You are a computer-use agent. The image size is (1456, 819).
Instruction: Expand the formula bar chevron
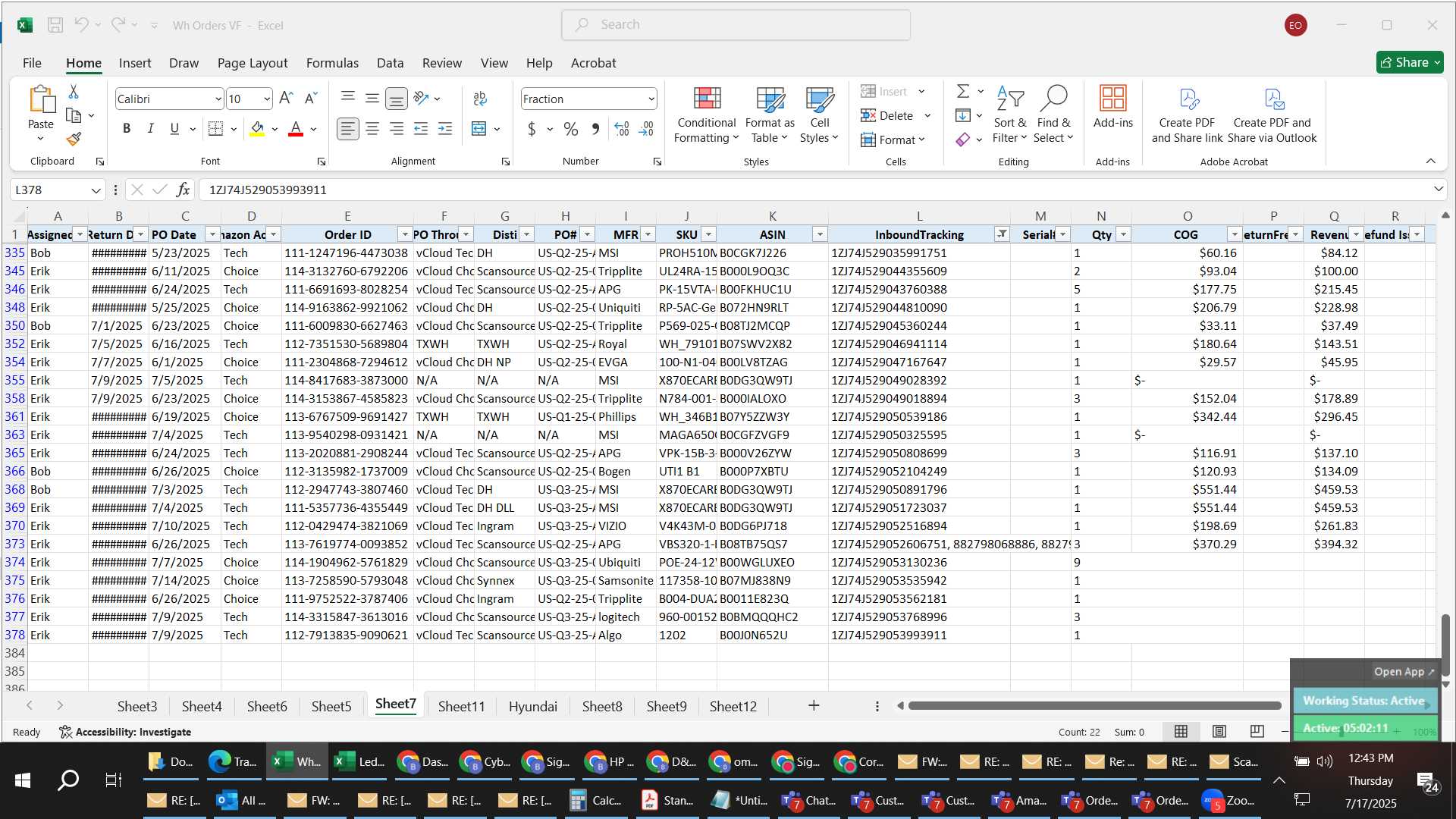click(x=1438, y=190)
